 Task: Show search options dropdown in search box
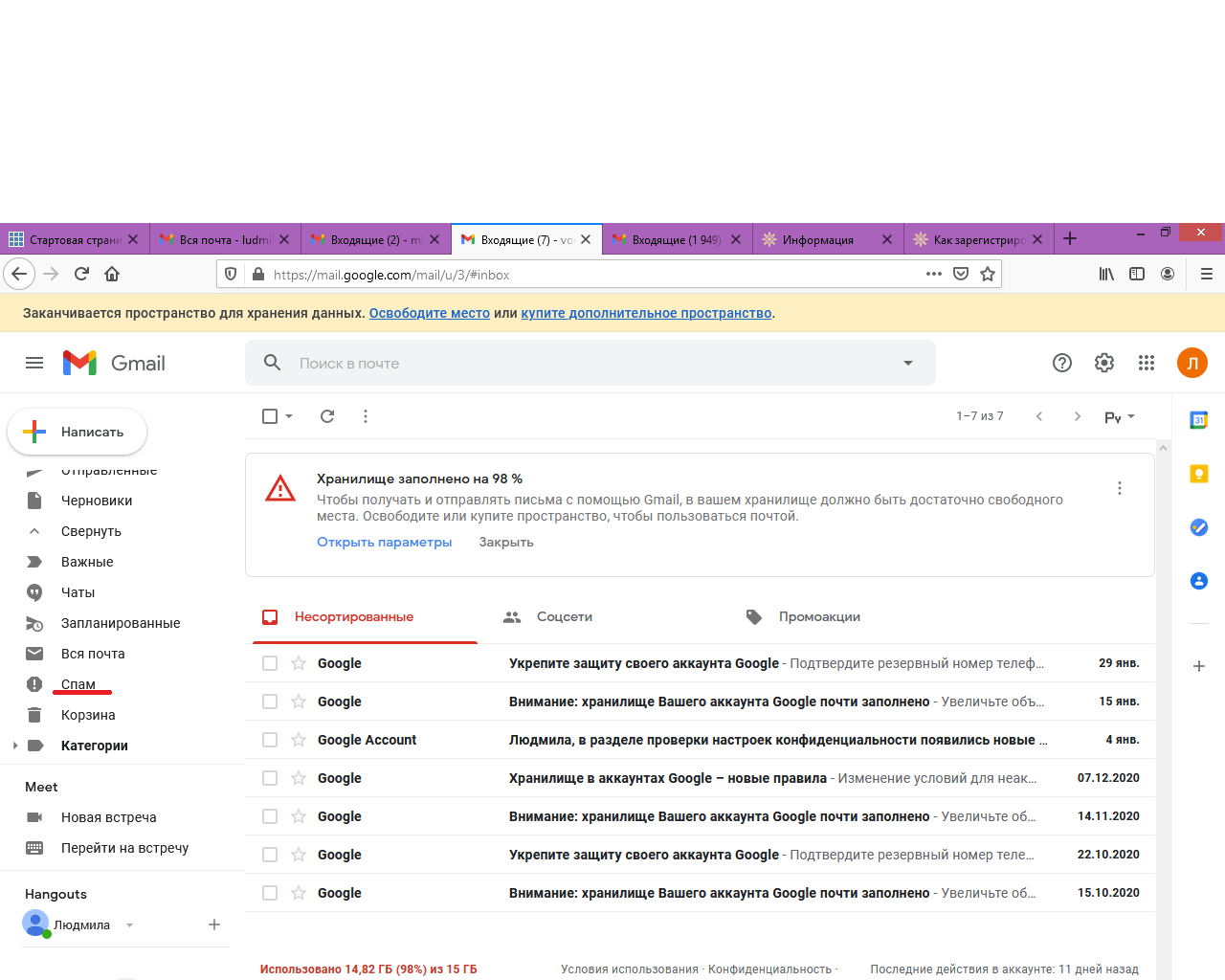click(908, 363)
